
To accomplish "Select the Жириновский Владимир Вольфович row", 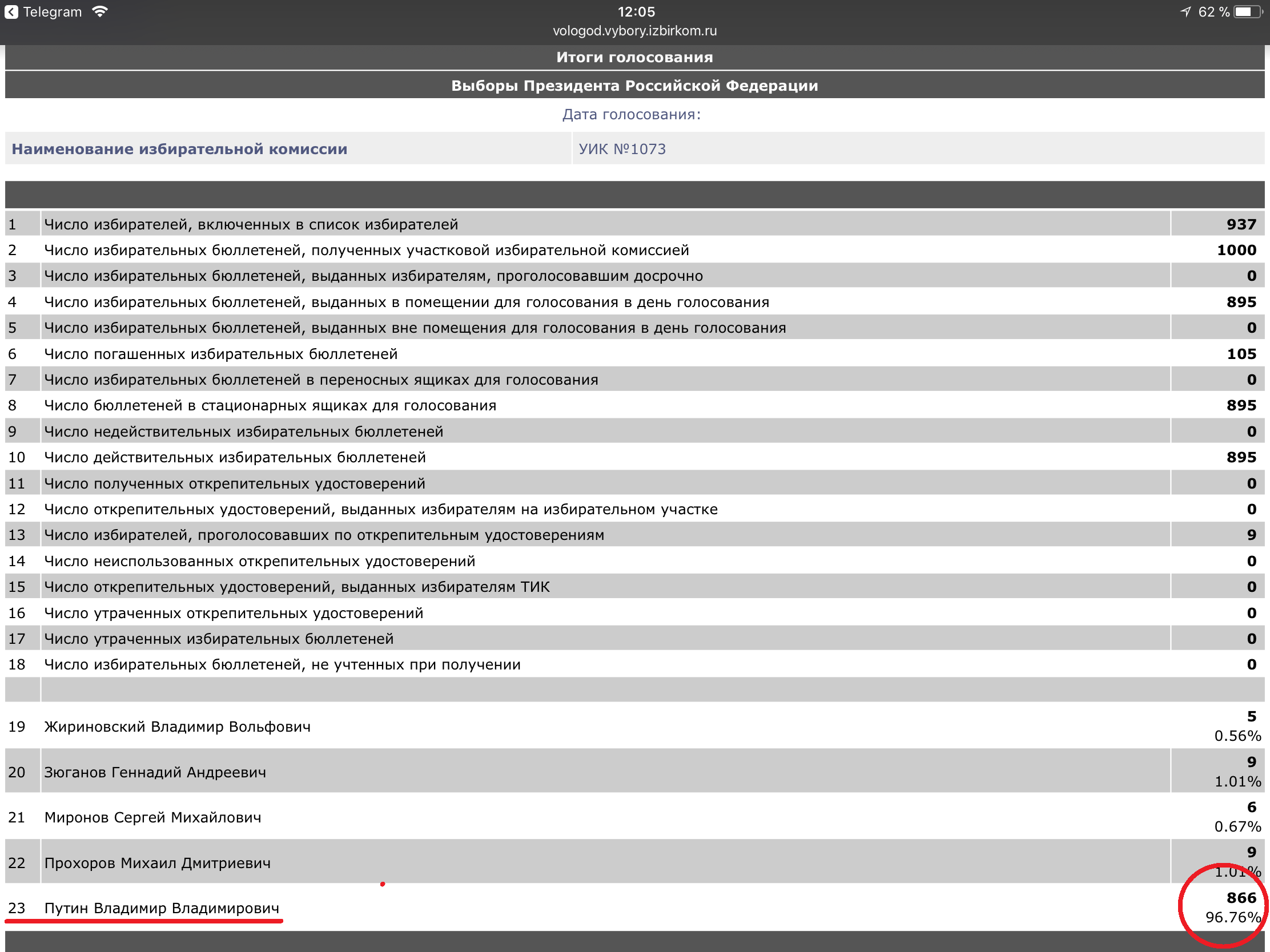I will pyautogui.click(x=177, y=727).
